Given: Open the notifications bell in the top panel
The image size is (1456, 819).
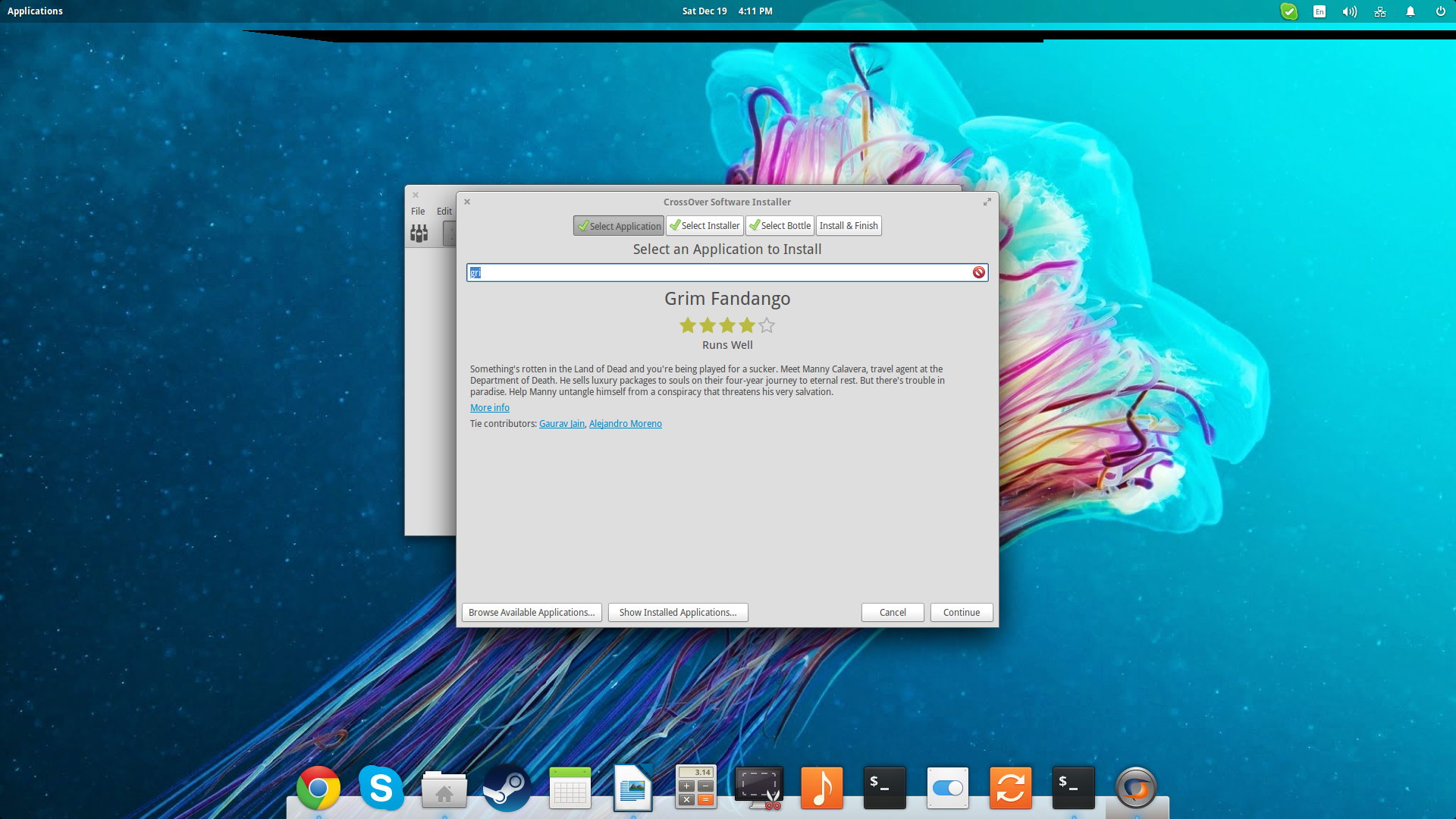Looking at the screenshot, I should tap(1410, 11).
